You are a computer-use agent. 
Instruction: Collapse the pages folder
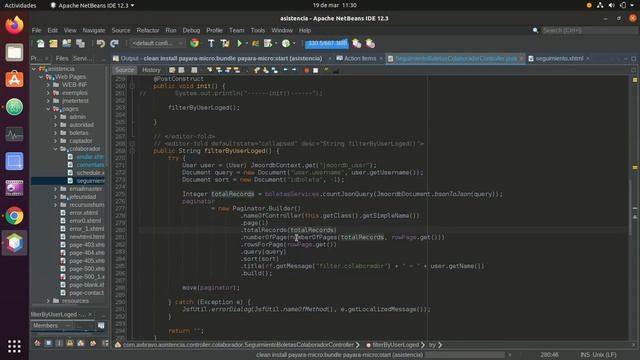[x=48, y=109]
